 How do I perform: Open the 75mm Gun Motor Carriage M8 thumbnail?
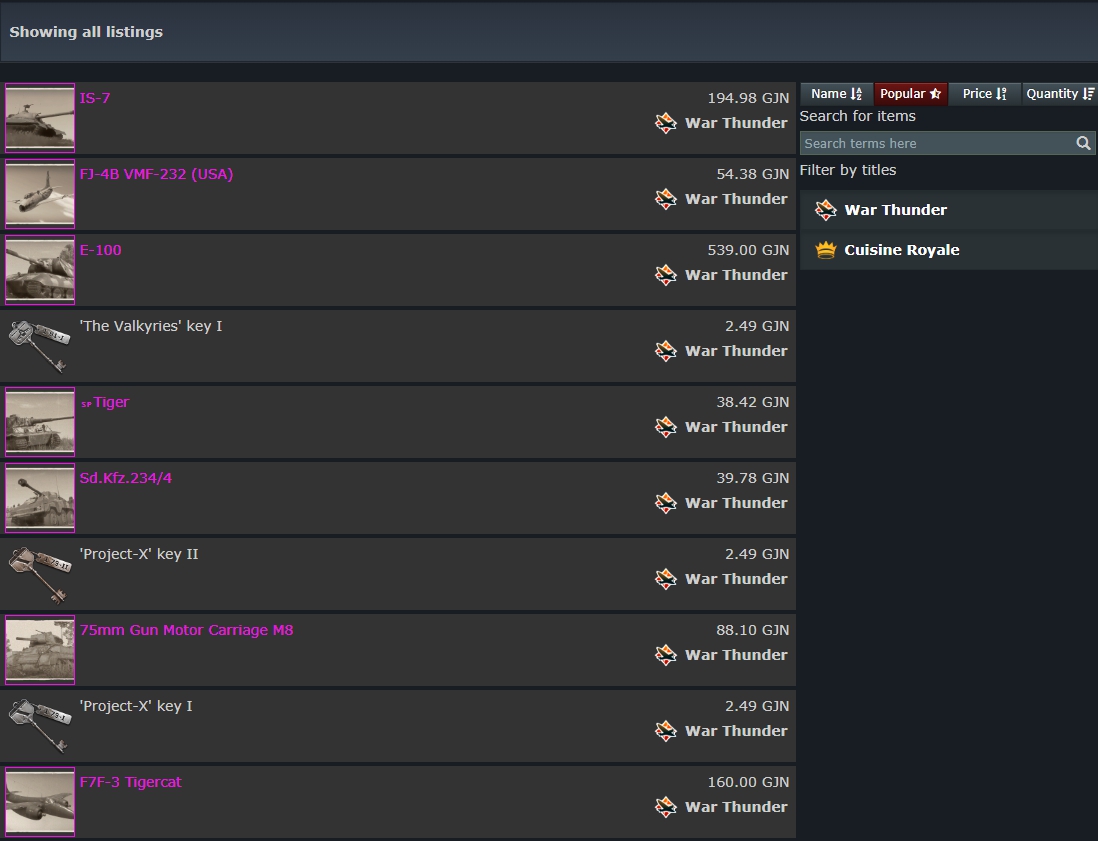coord(40,650)
